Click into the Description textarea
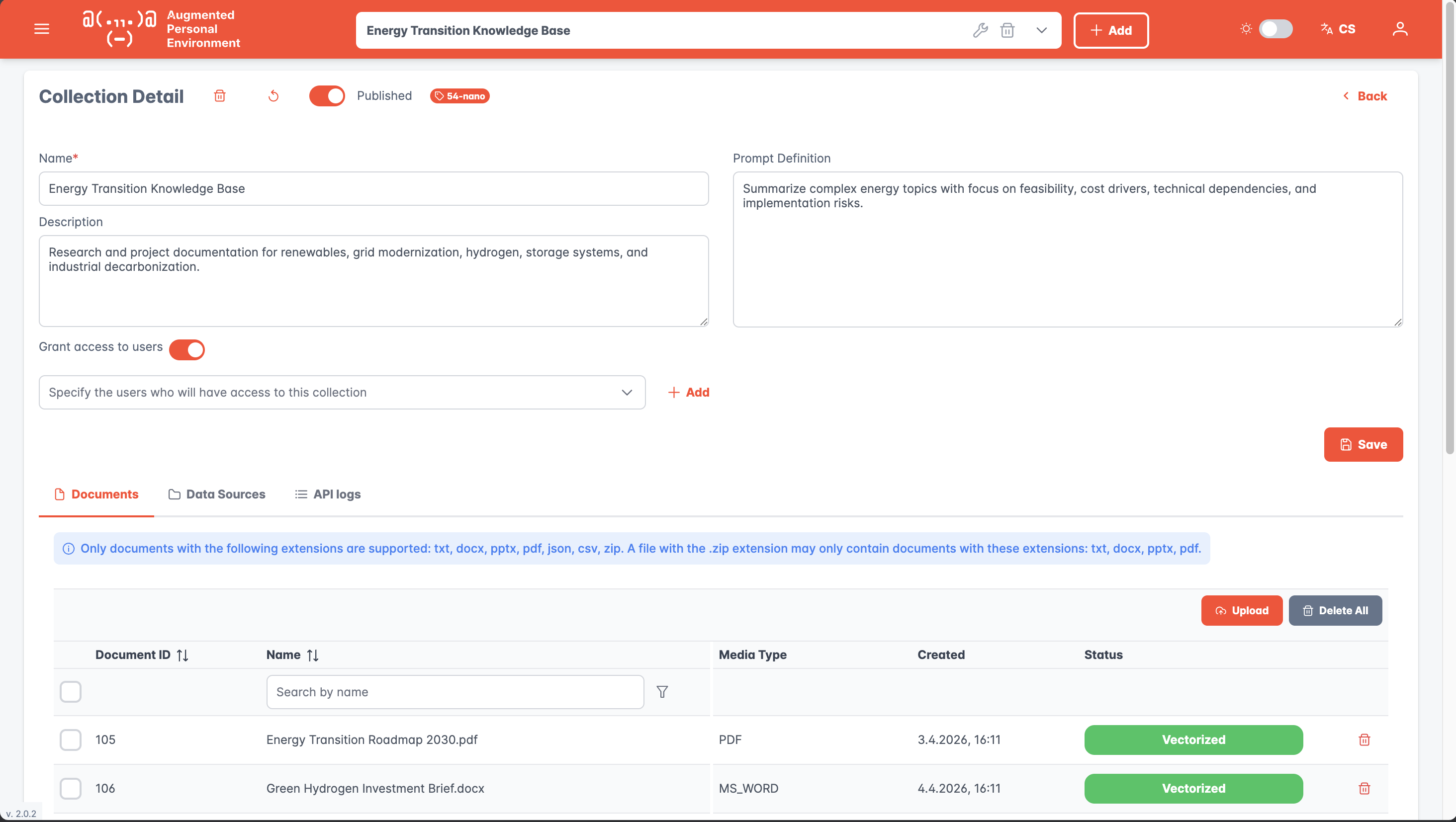The image size is (1456, 822). tap(373, 281)
